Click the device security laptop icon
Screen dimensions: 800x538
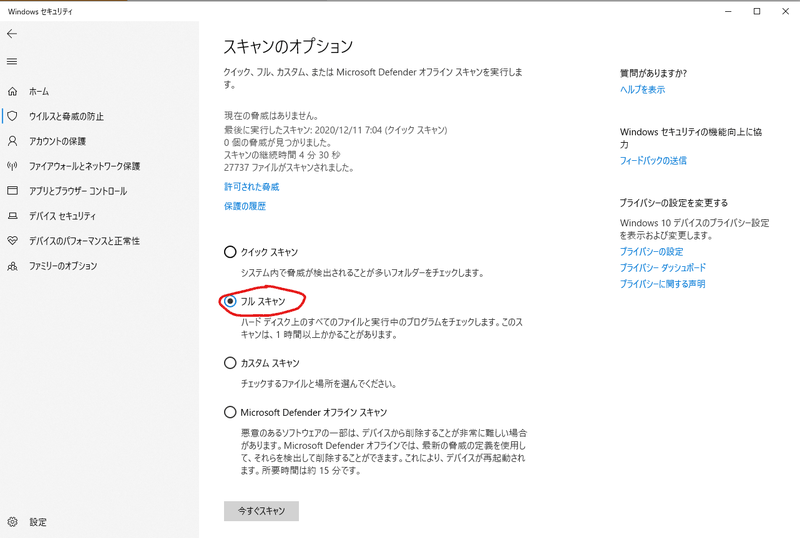point(12,216)
